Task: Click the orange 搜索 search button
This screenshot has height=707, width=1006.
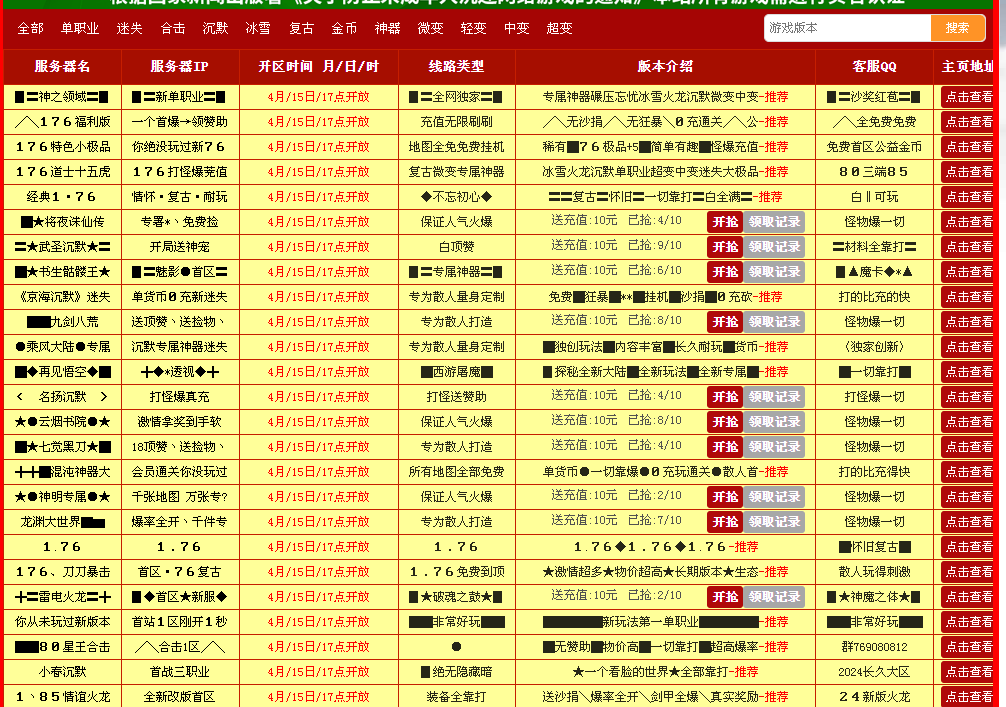Action: click(x=957, y=28)
